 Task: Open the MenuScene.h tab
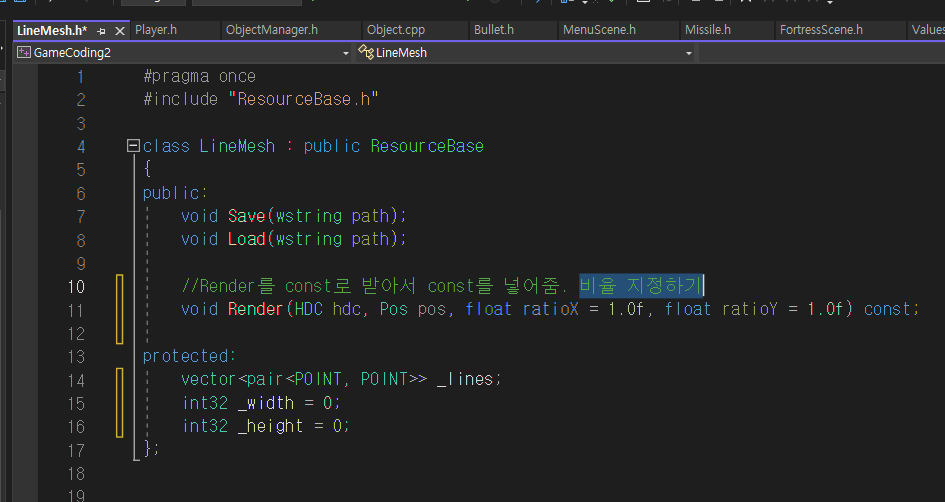[x=599, y=30]
